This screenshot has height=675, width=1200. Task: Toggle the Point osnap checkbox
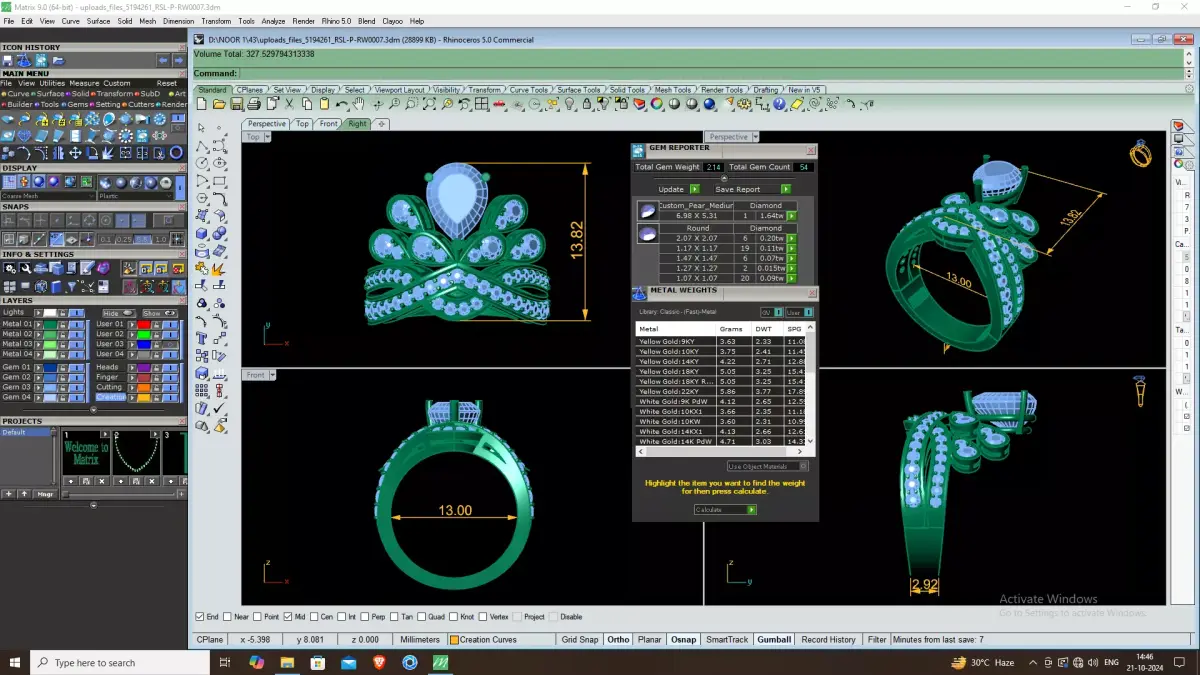258,617
